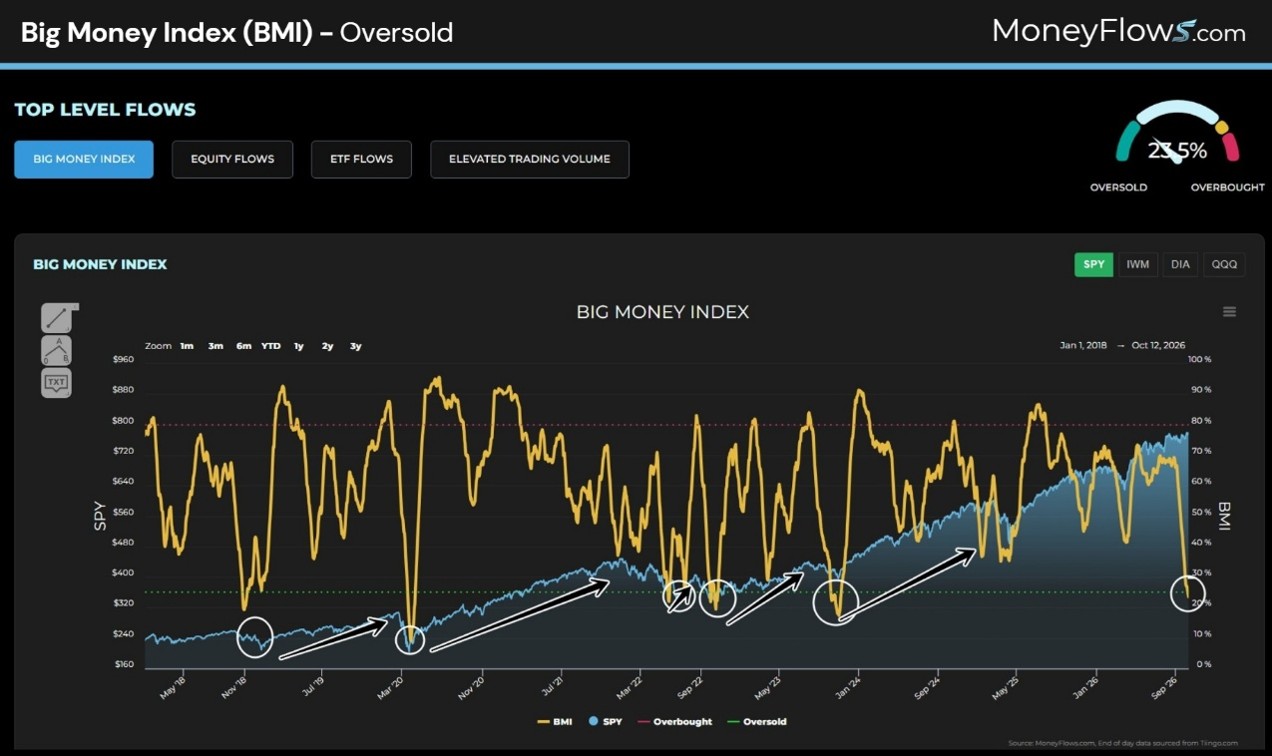
Task: Switch comparison index to QQQ
Action: click(x=1224, y=265)
